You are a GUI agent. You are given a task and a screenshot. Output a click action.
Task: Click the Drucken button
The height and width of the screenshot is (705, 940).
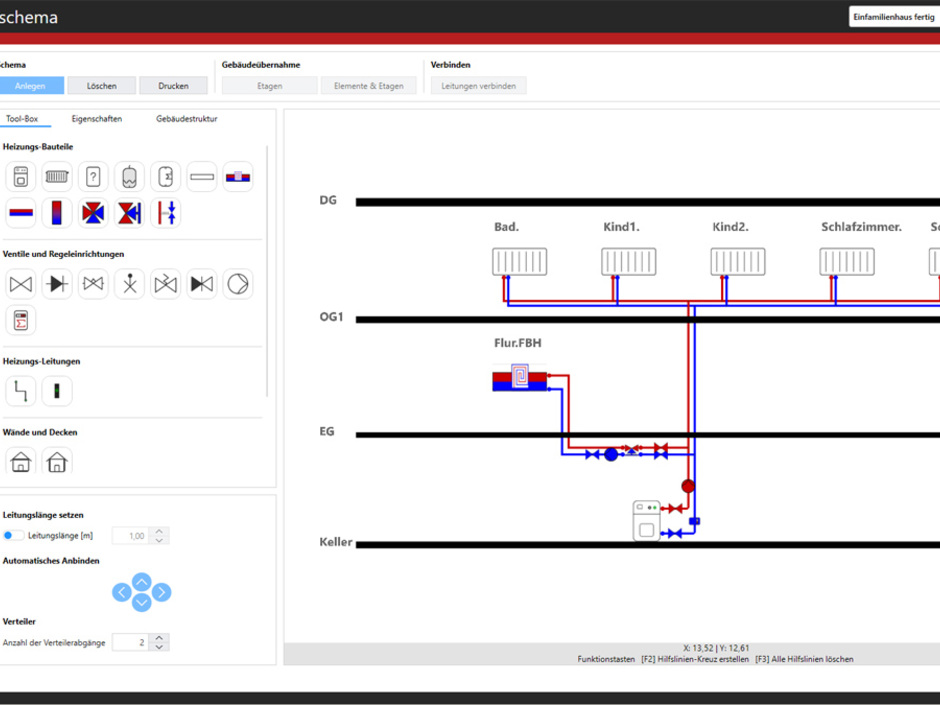pos(173,85)
